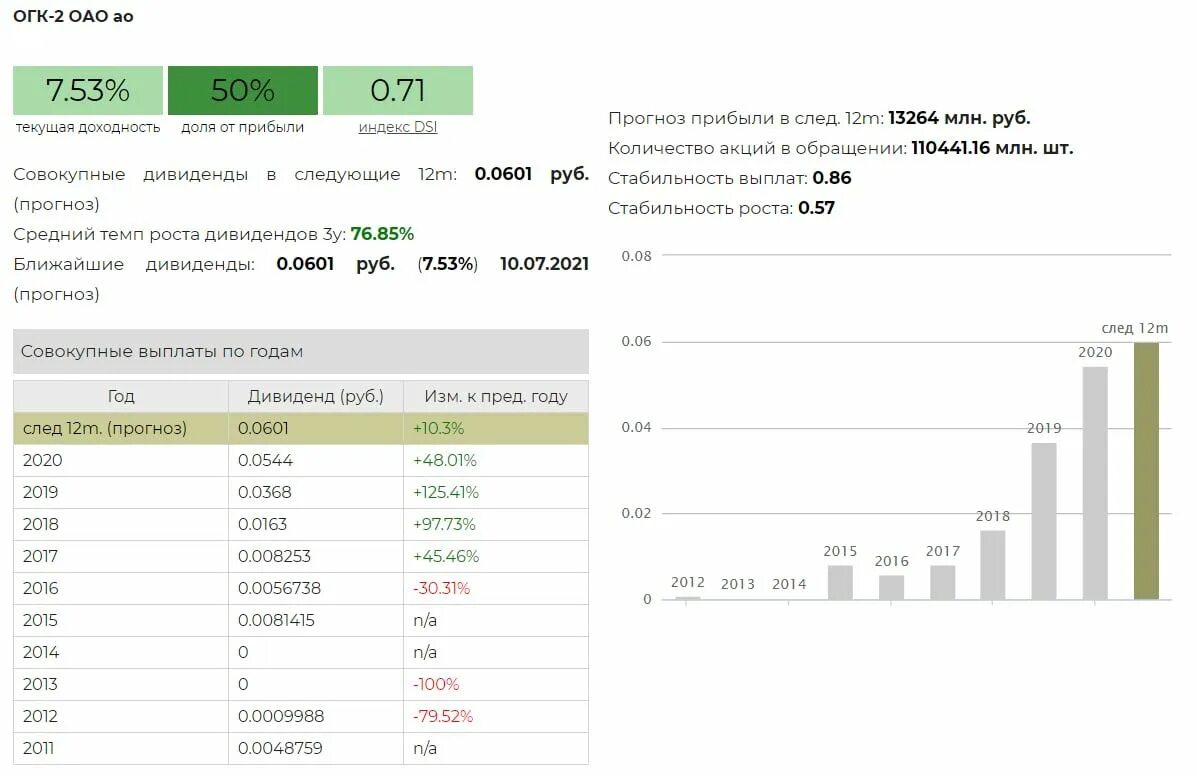Click the след 12m bar in the chart

(x=1146, y=471)
